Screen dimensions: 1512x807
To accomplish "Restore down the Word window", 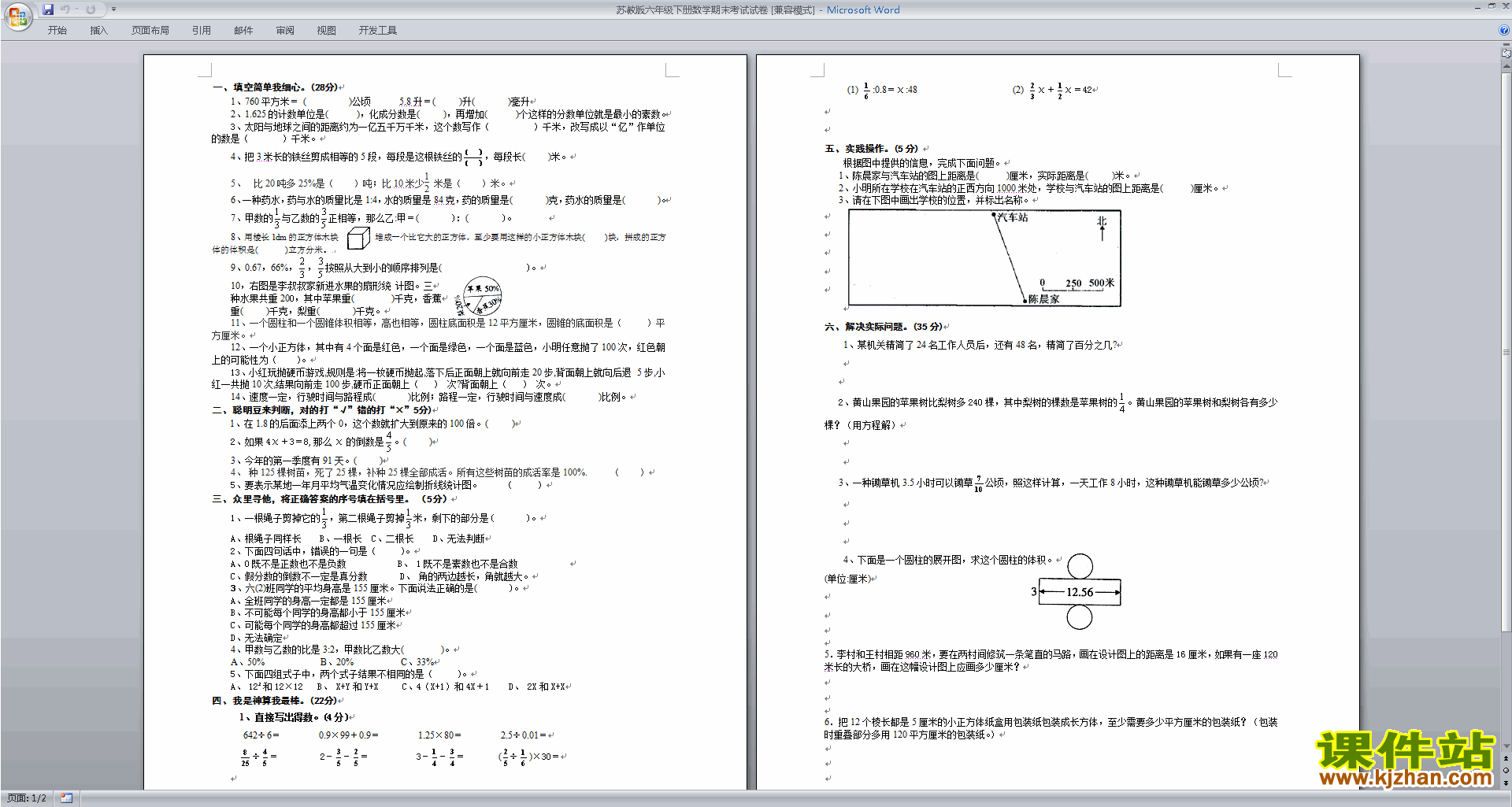I will [1492, 6].
